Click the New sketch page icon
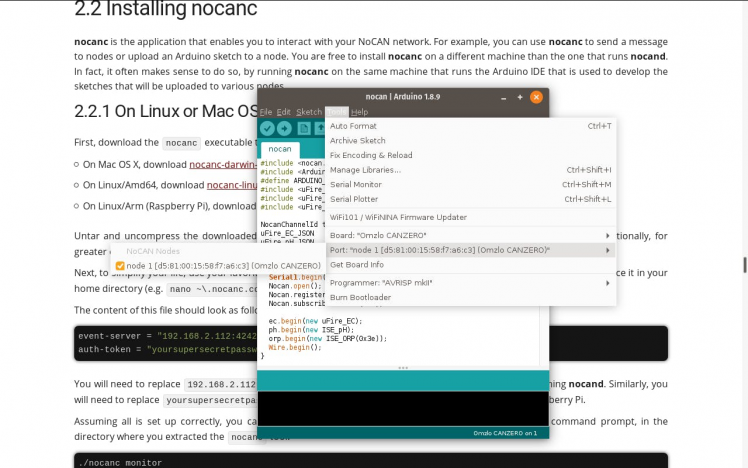This screenshot has height=468, width=748. point(304,128)
